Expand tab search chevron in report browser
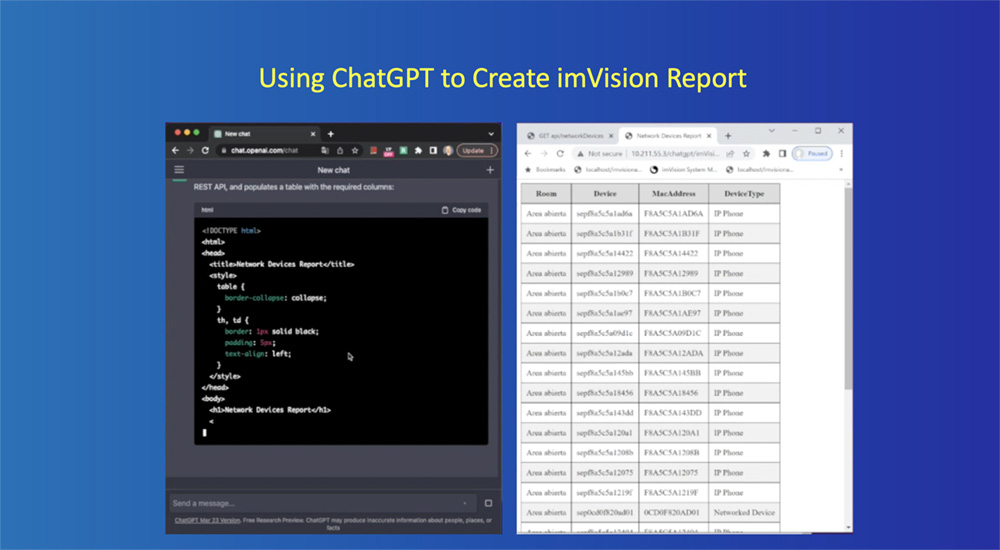The height and width of the screenshot is (550, 1000). click(x=771, y=131)
